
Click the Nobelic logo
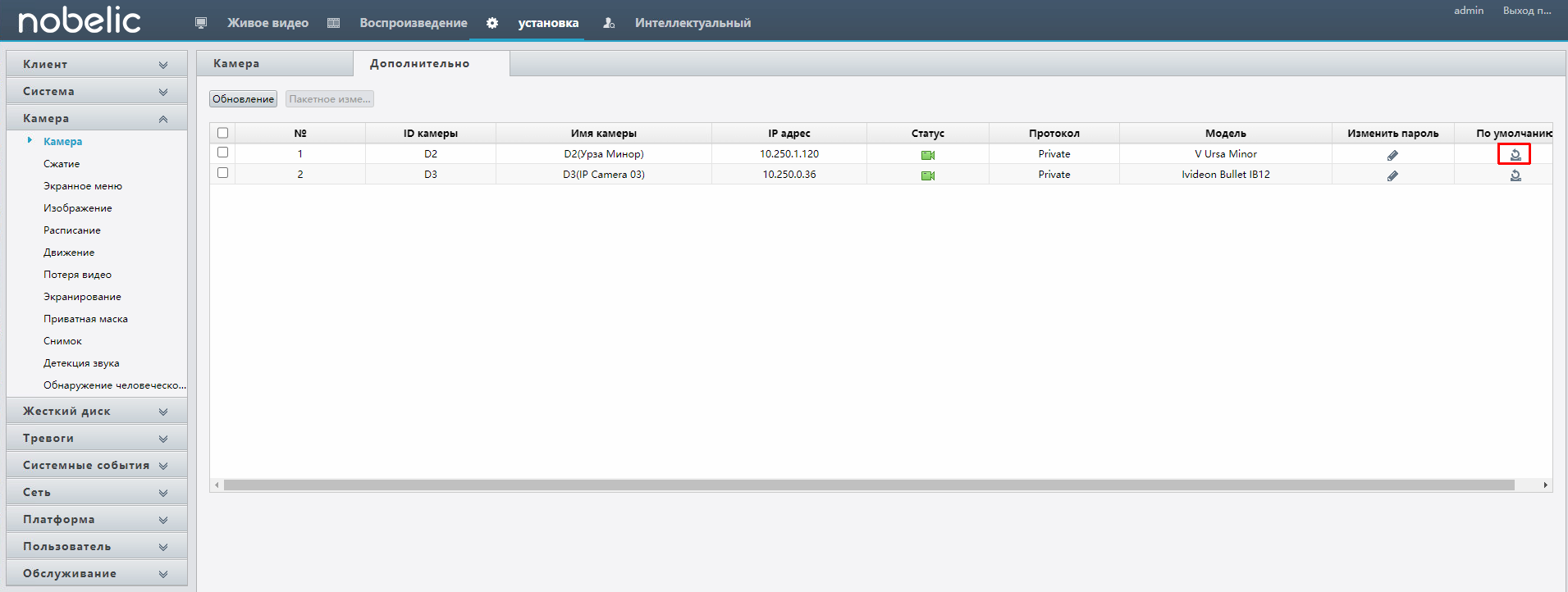click(x=80, y=20)
